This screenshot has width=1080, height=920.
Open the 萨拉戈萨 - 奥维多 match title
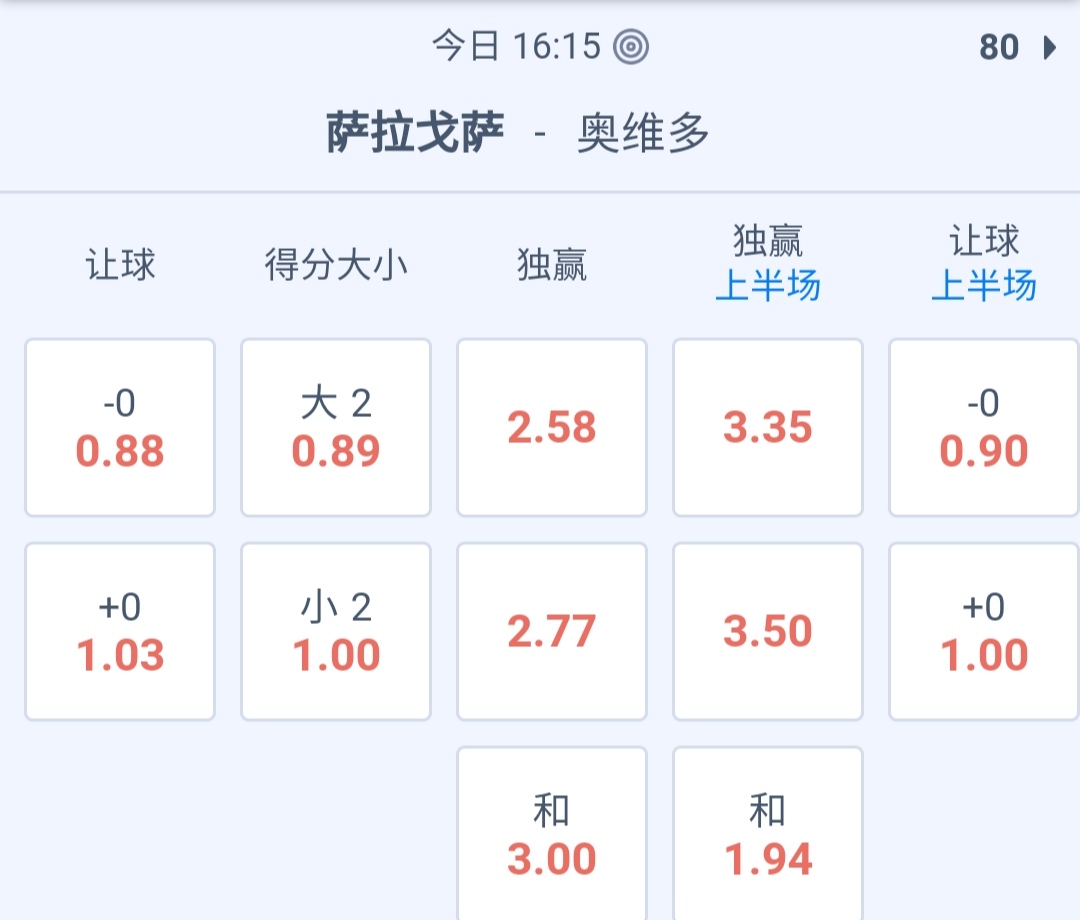pyautogui.click(x=518, y=133)
